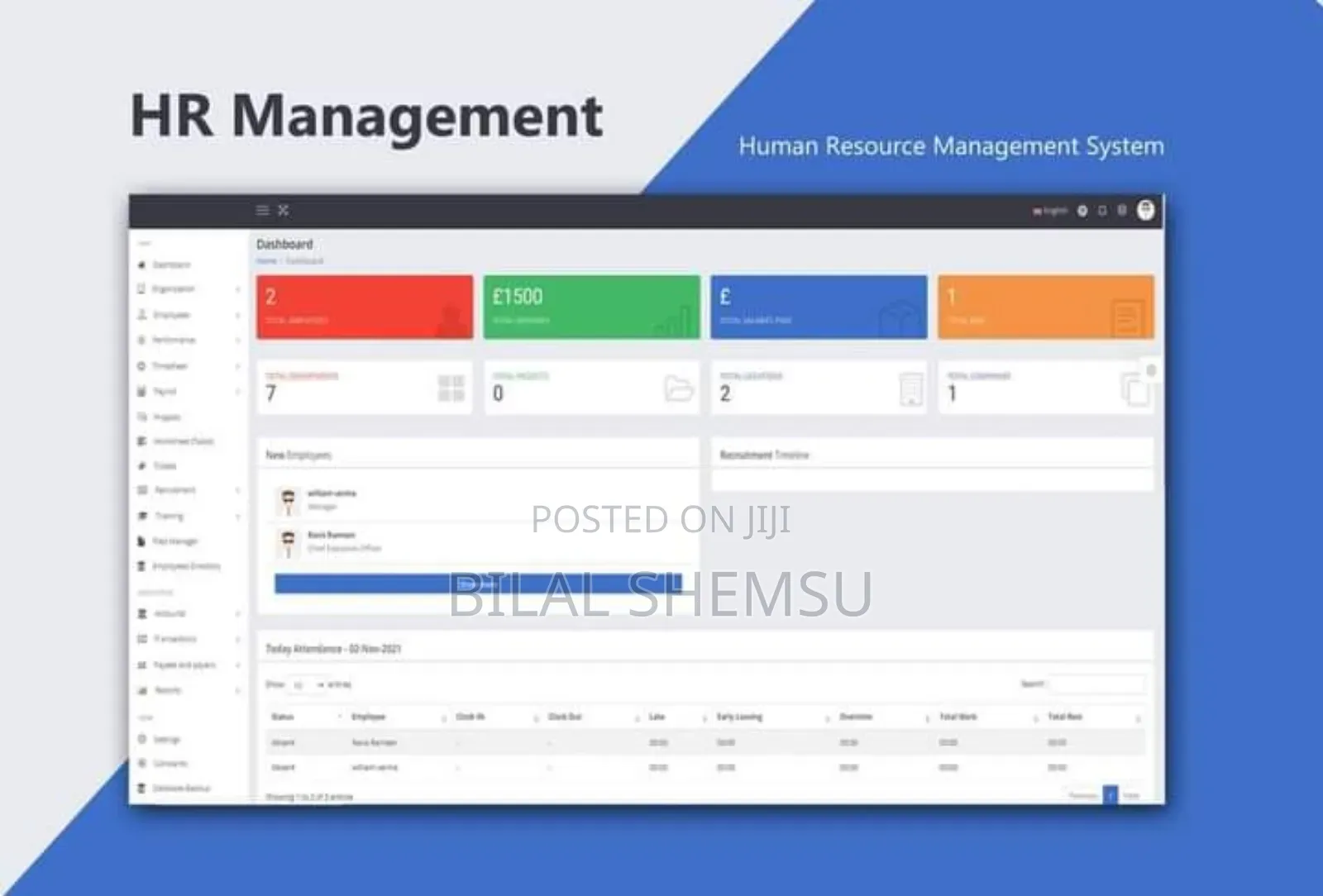Expand the Employees sidebar submenu
1323x896 pixels.
[237, 315]
